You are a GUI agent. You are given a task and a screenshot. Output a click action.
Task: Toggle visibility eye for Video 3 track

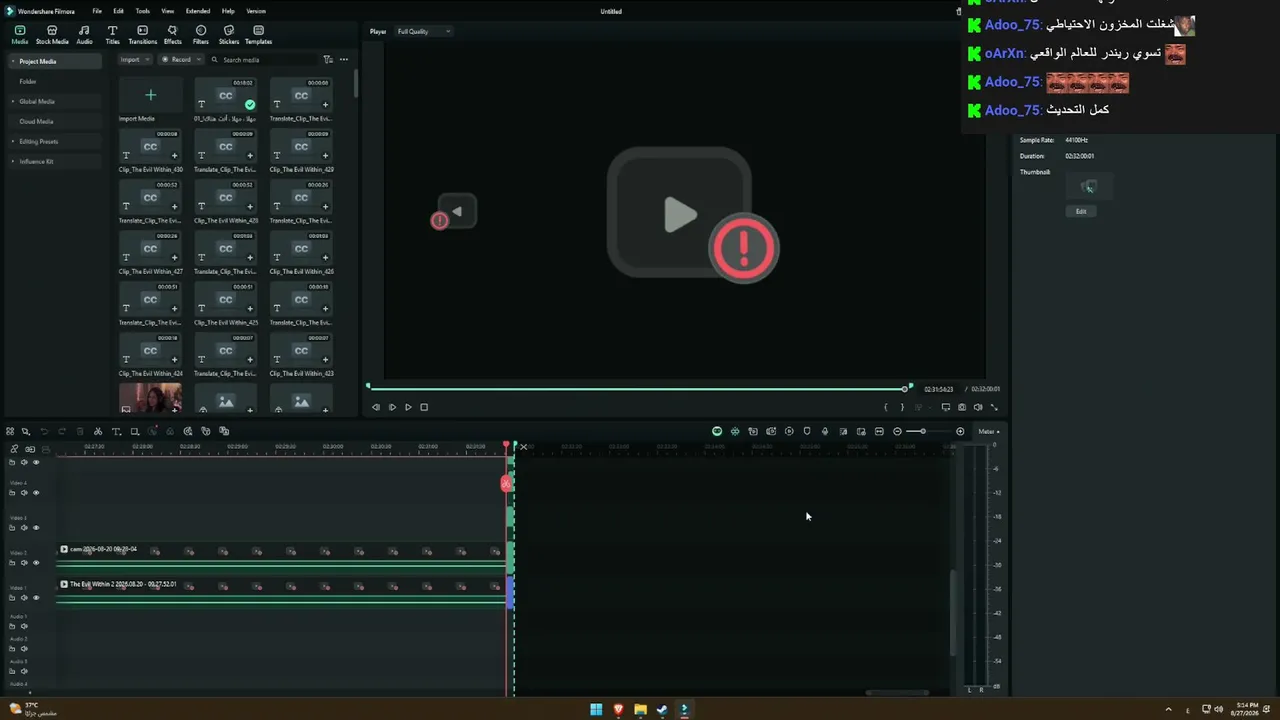click(x=36, y=528)
